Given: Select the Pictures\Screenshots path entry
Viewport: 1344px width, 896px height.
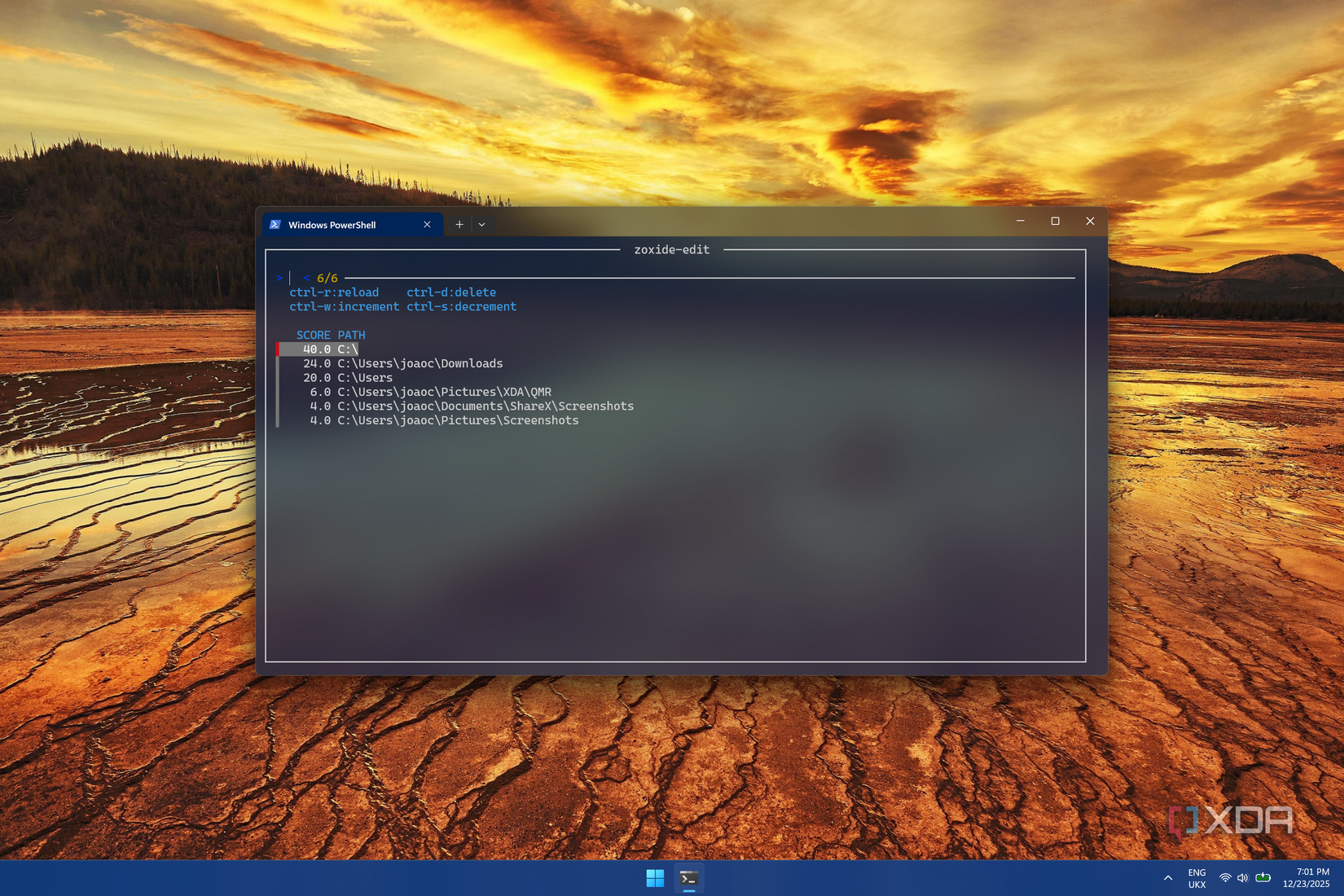Looking at the screenshot, I should point(444,420).
